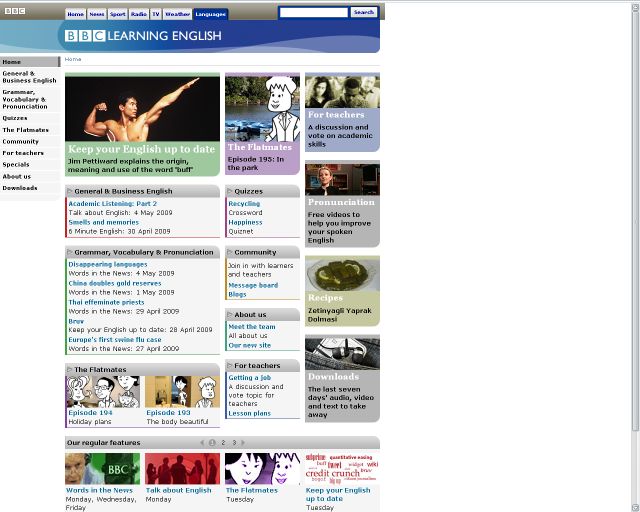Expand Grammar, Vocabulary & Pronunciation section arrow
Viewport: 640px width, 512px height.
69,252
